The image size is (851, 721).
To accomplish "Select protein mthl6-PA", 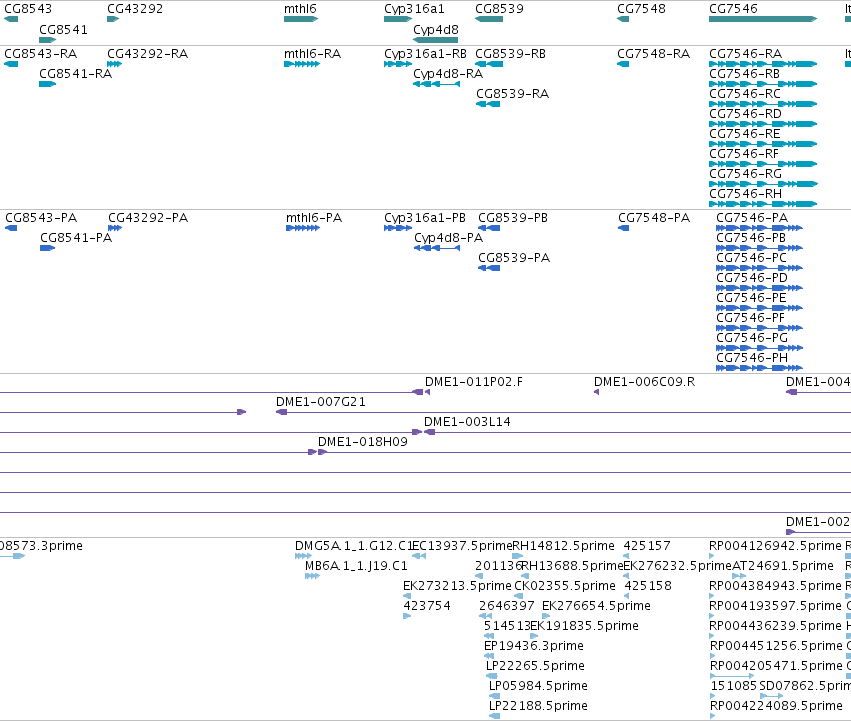I will click(314, 218).
